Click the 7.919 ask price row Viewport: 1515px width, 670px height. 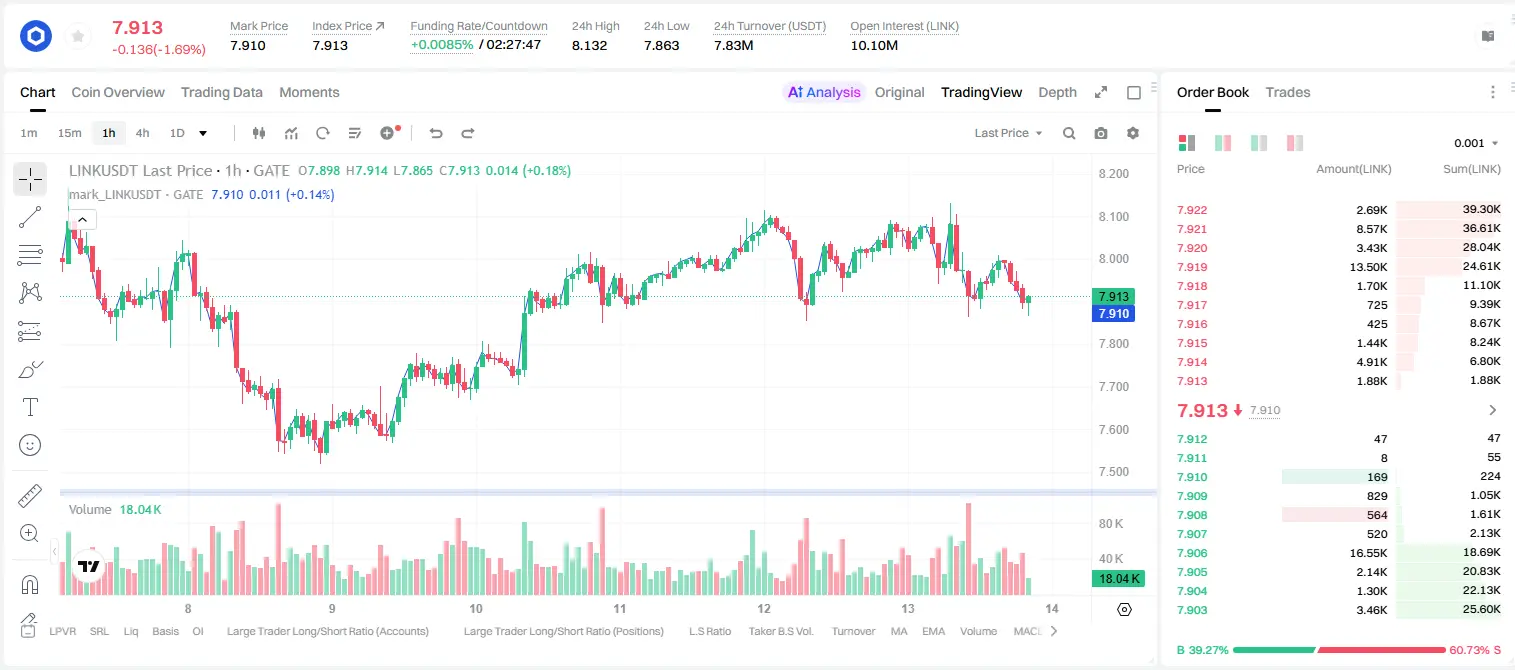(x=1338, y=267)
